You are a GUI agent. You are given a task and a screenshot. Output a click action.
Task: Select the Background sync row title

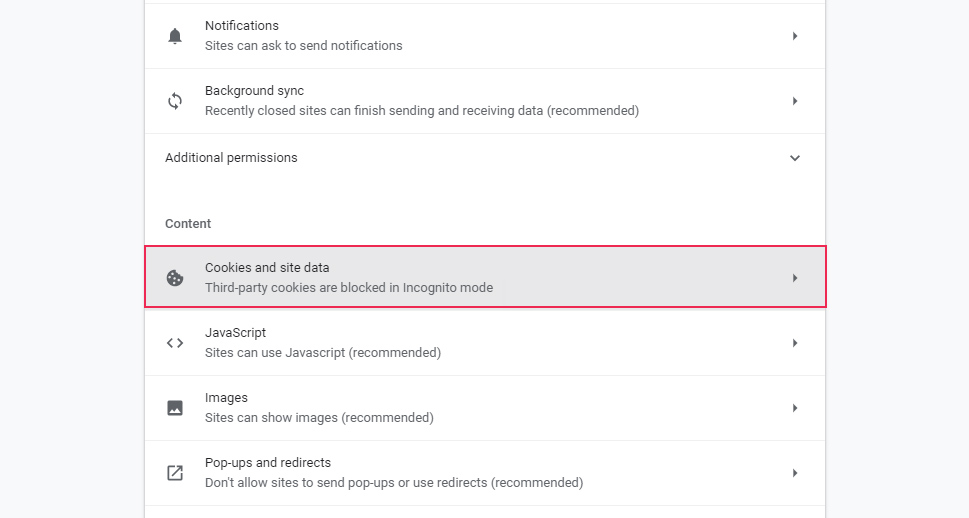pyautogui.click(x=254, y=91)
